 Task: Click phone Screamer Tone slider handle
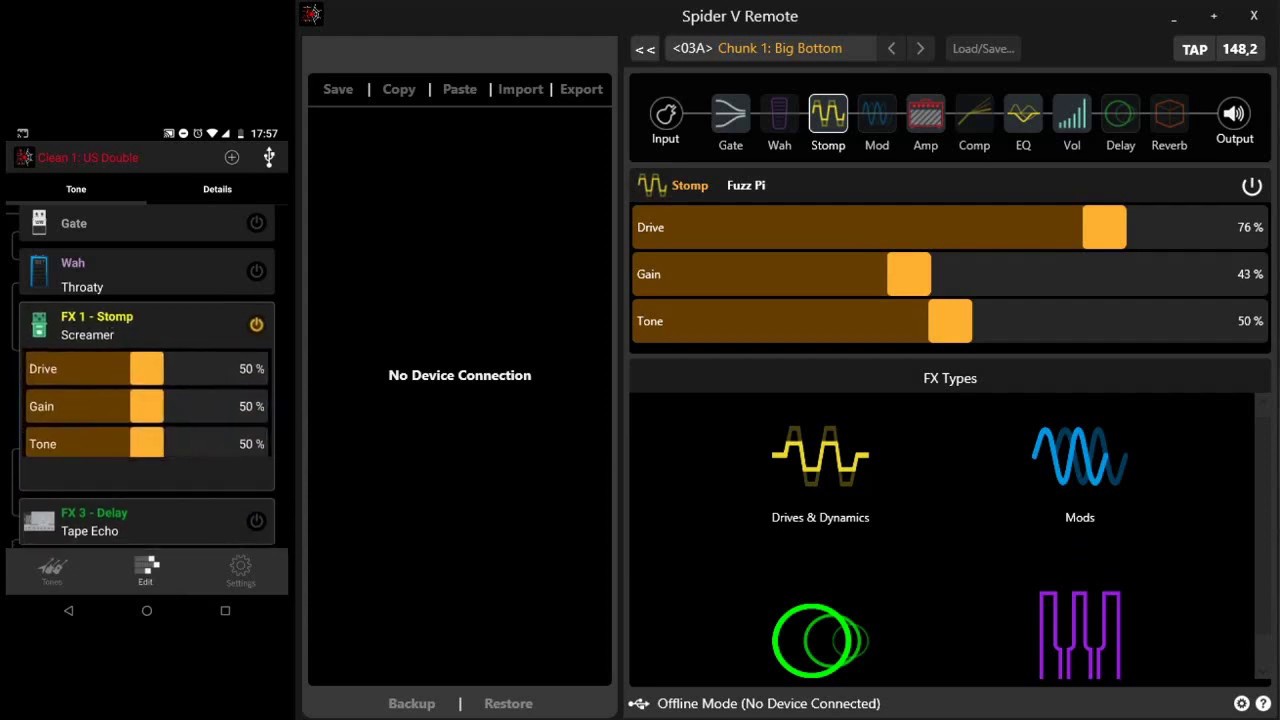pyautogui.click(x=147, y=443)
